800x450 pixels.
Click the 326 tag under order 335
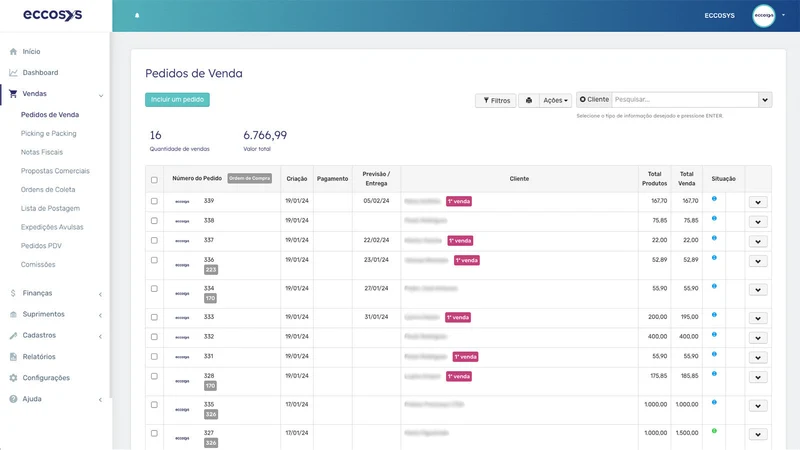pos(211,414)
